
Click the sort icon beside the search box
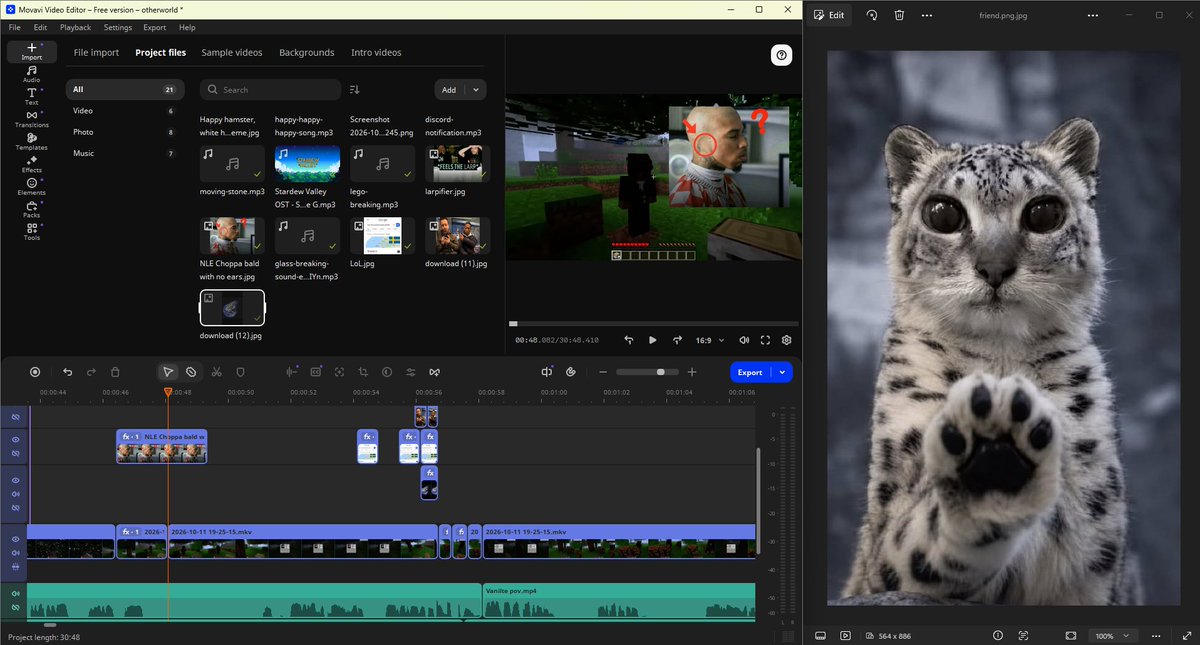pos(355,90)
